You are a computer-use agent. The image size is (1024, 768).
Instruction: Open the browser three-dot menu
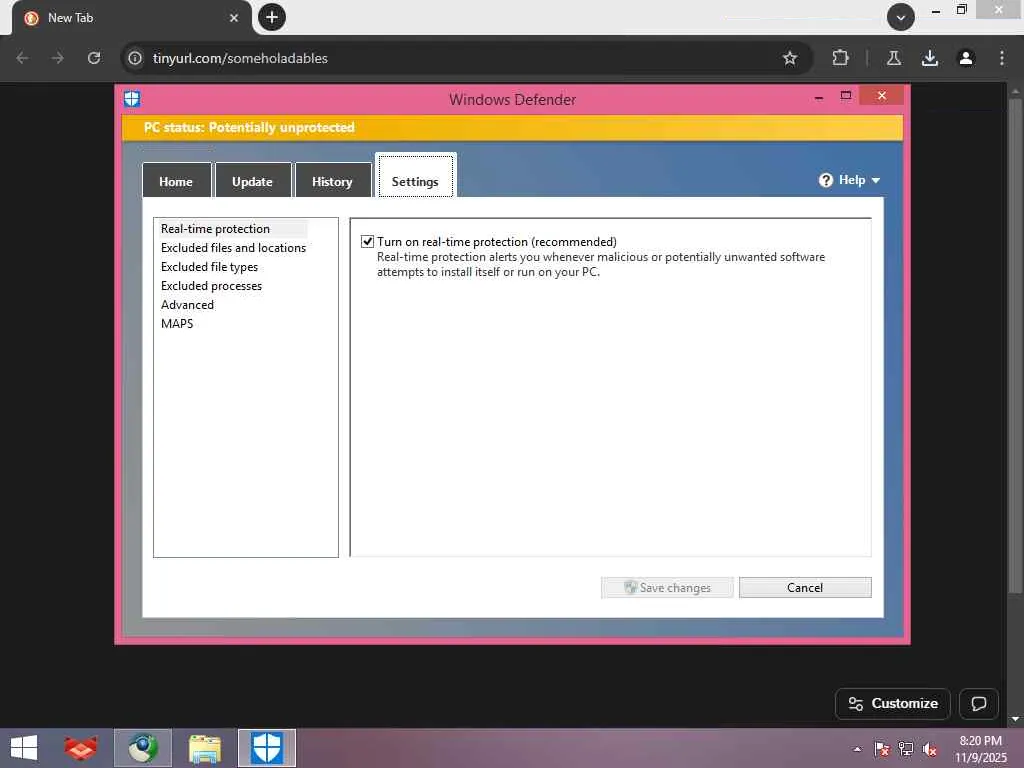coord(1001,58)
